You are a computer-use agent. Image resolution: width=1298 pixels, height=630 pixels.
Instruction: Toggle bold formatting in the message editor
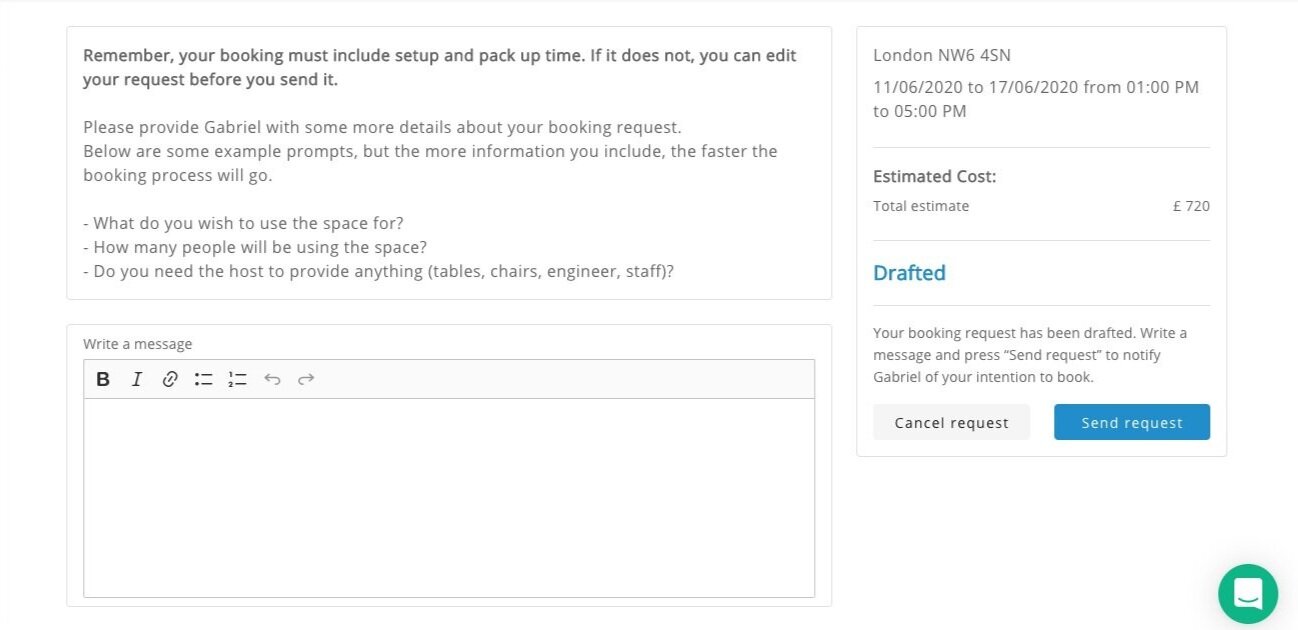coord(103,379)
